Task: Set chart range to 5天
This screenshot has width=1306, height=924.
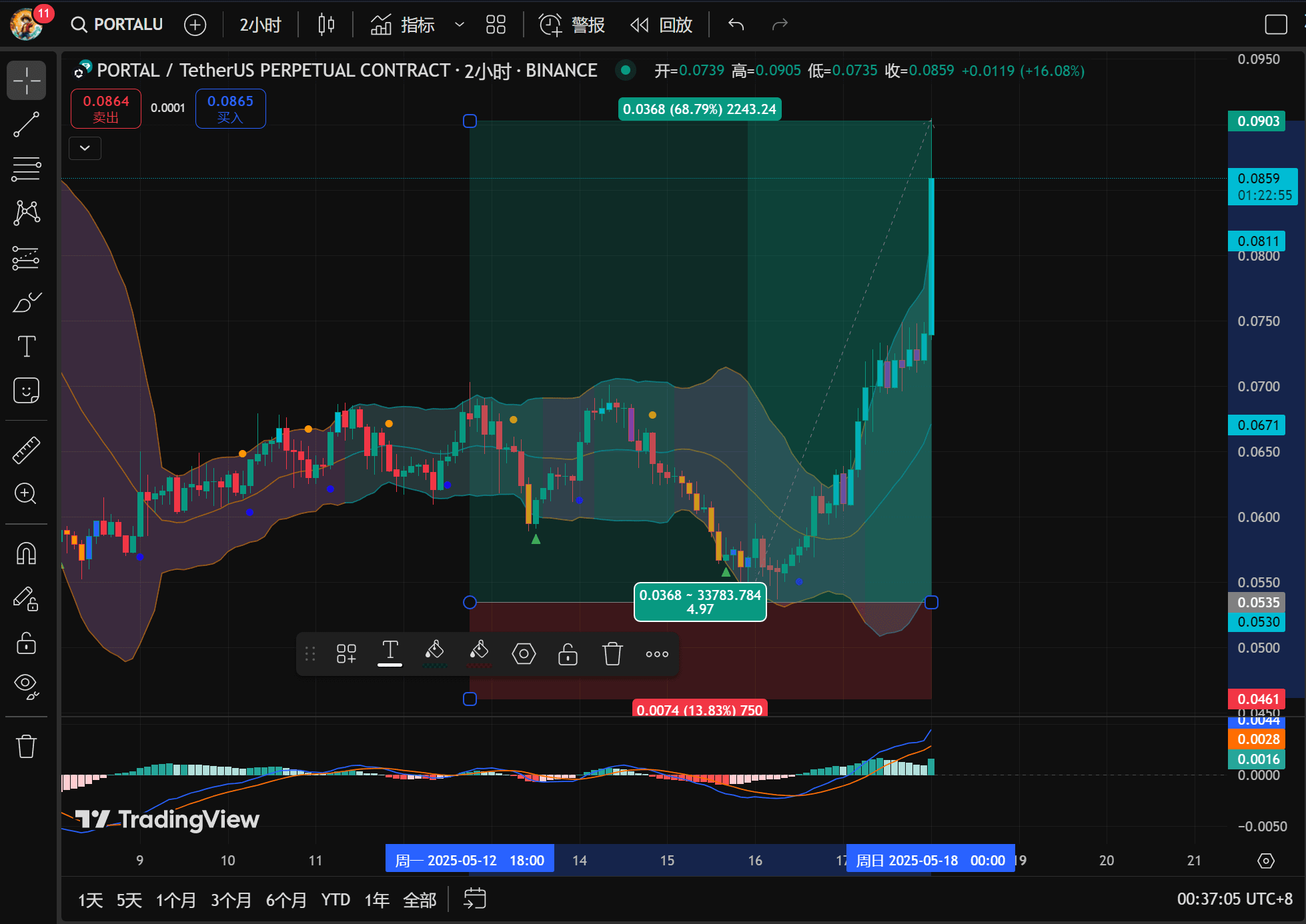Action: tap(129, 900)
